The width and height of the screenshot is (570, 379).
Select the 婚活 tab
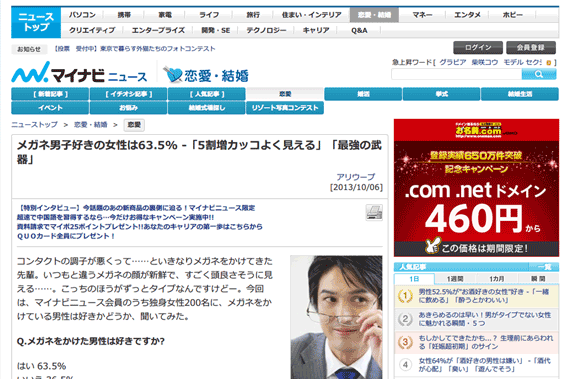tap(363, 94)
